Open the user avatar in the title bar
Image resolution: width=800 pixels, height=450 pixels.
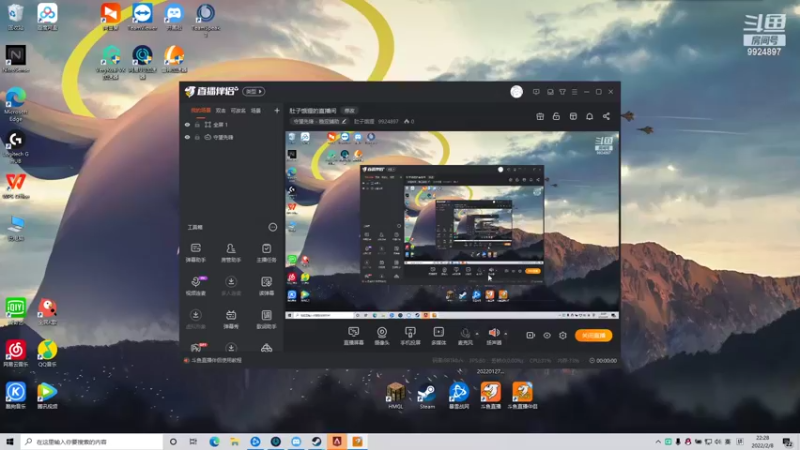point(516,91)
